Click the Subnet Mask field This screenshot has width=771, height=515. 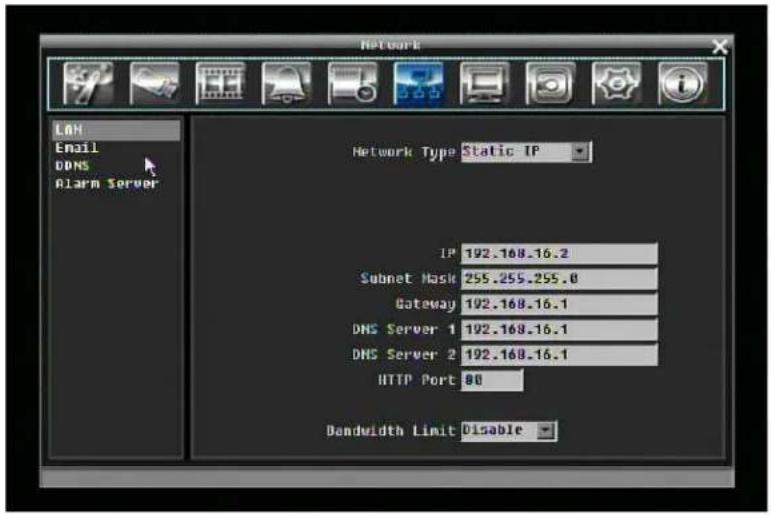point(559,279)
